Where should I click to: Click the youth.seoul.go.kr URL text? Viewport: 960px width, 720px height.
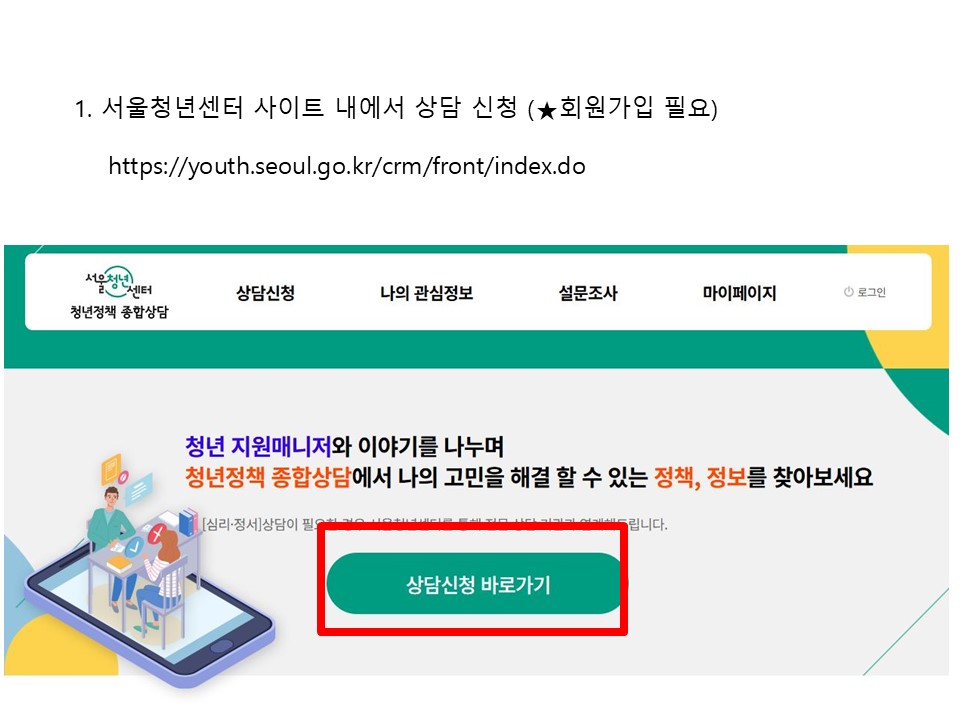pos(347,166)
